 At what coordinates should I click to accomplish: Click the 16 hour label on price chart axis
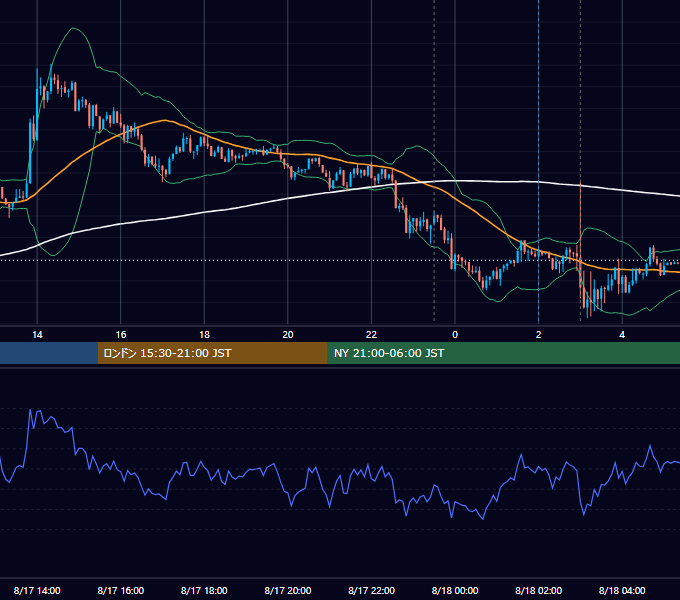tap(121, 335)
